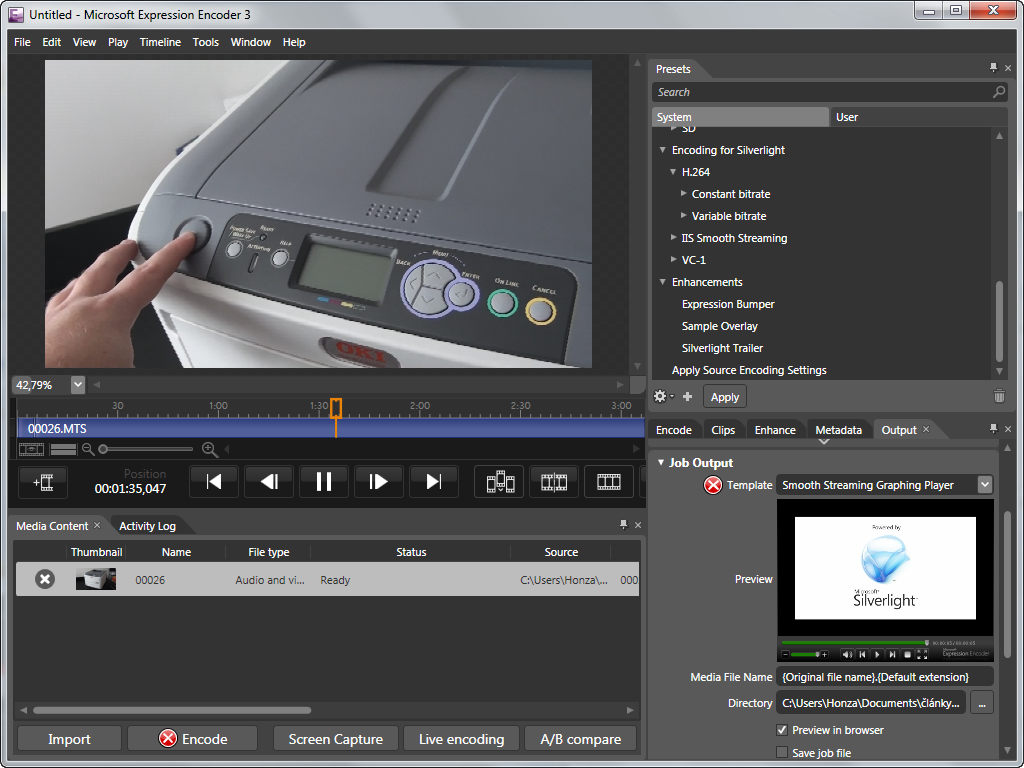Step forward one frame
Viewport: 1024px width, 768px height.
pyautogui.click(x=378, y=482)
